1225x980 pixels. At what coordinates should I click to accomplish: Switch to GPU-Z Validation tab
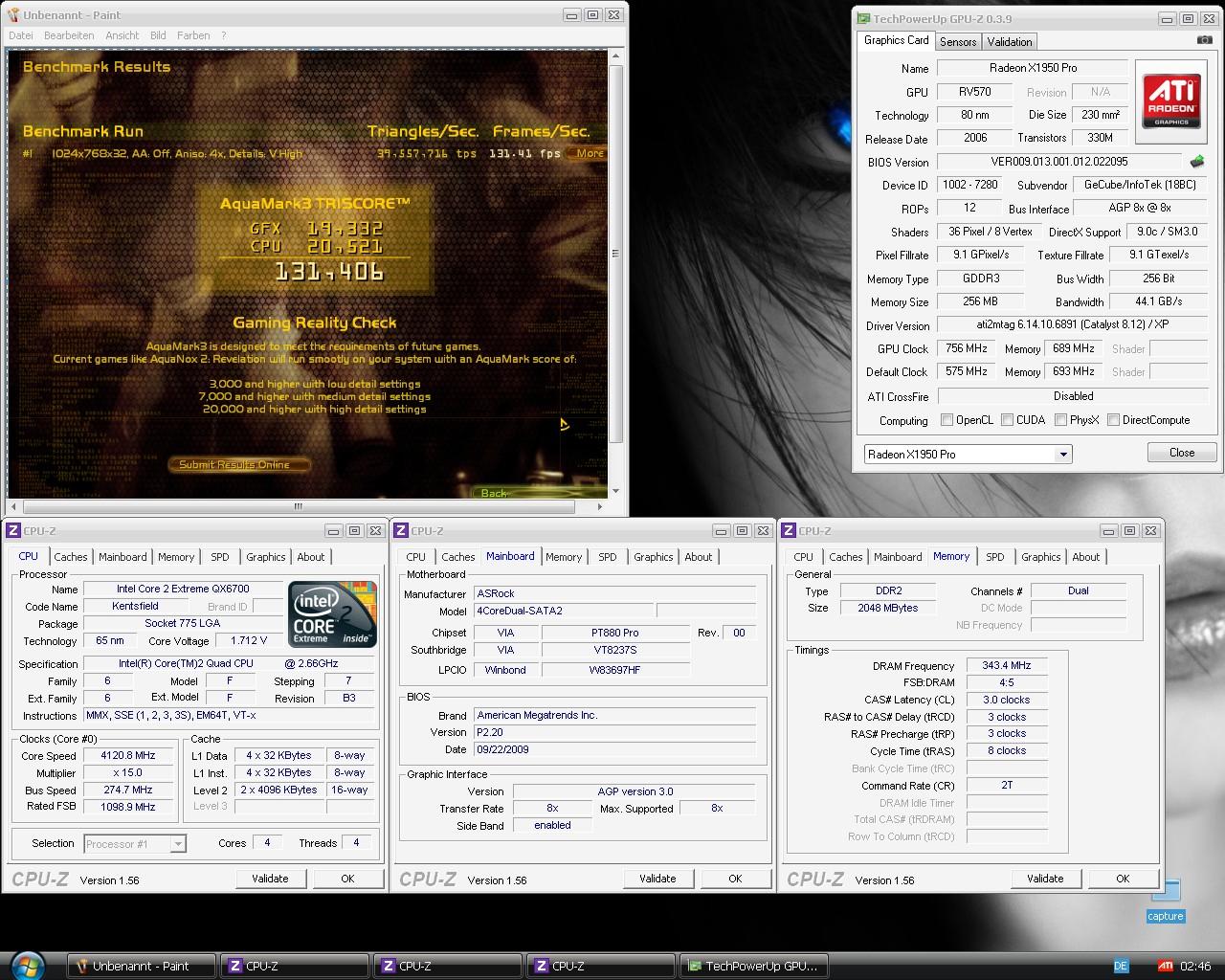coord(1010,42)
